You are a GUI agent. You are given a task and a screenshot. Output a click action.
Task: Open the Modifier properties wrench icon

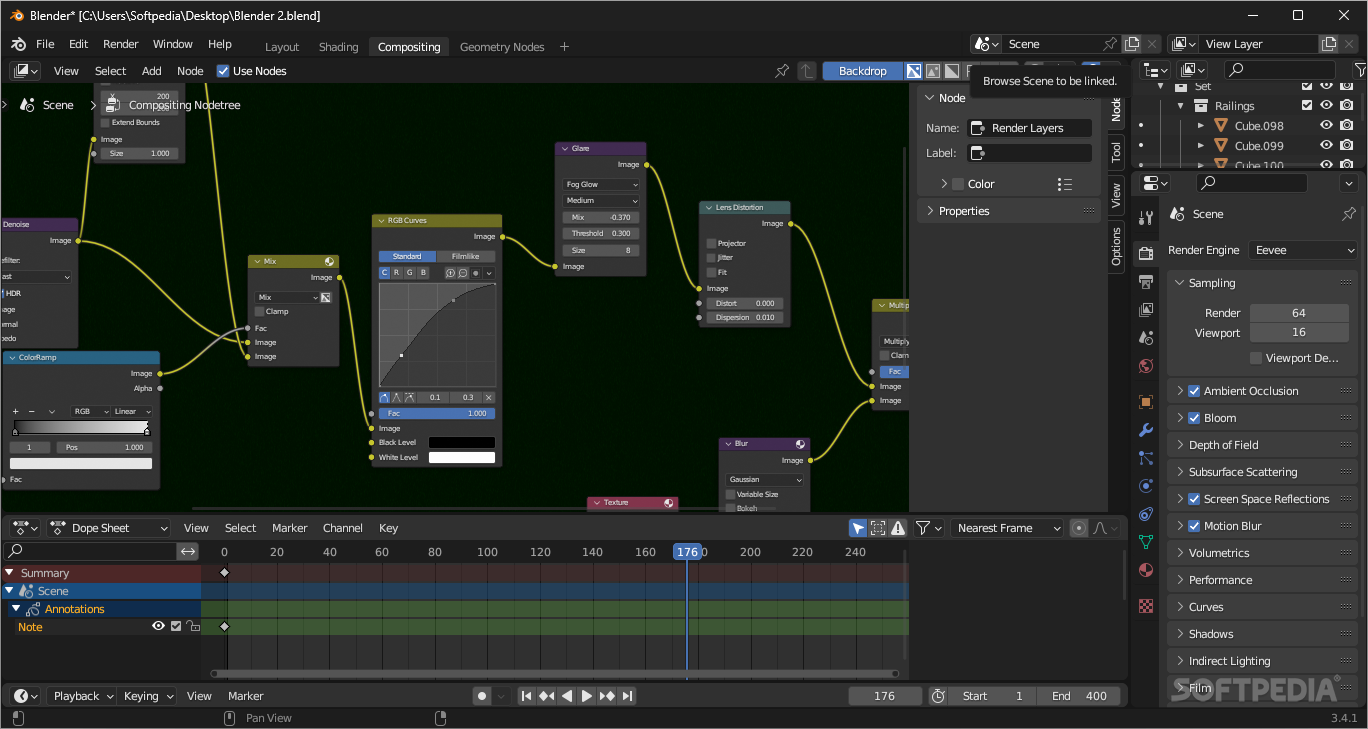pyautogui.click(x=1146, y=430)
